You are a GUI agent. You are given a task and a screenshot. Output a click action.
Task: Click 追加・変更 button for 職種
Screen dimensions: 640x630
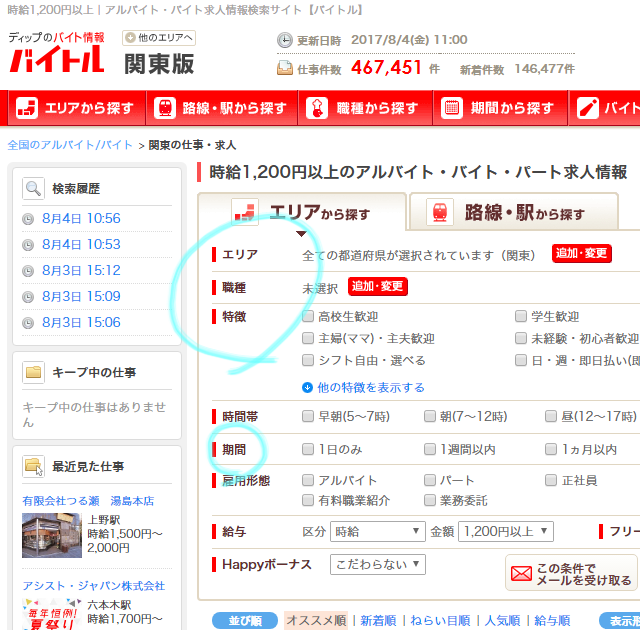pyautogui.click(x=378, y=287)
